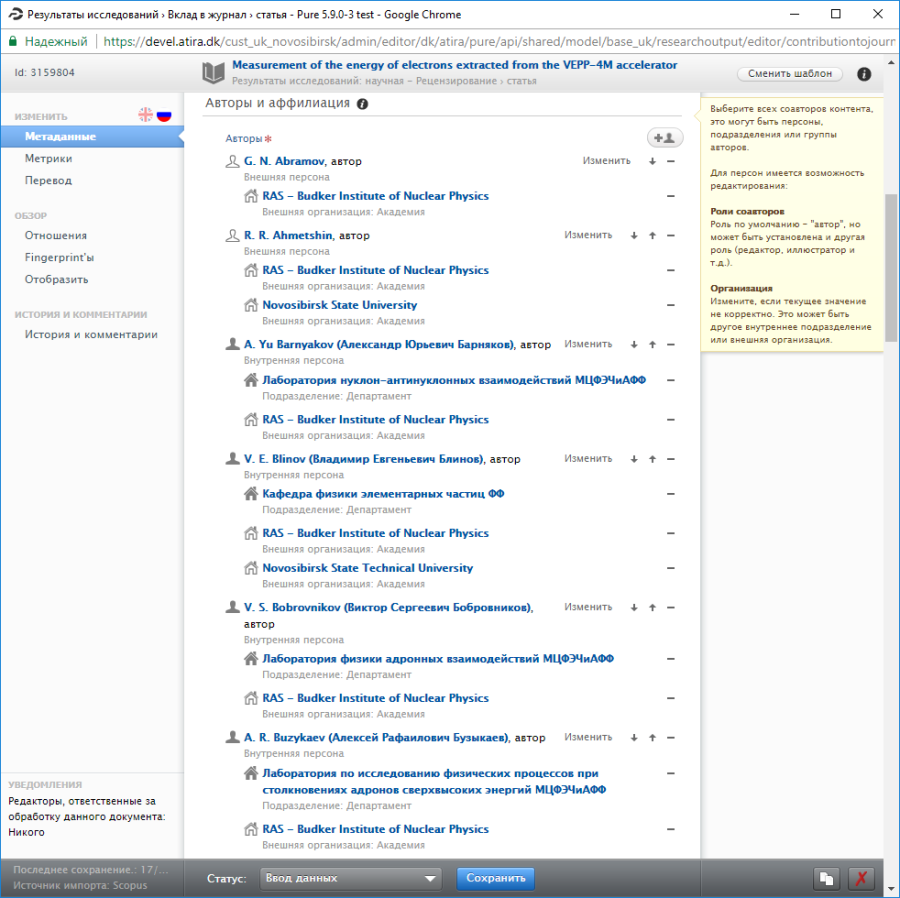Move V. E. Blinov down one position
The height and width of the screenshot is (898, 900).
[x=634, y=459]
